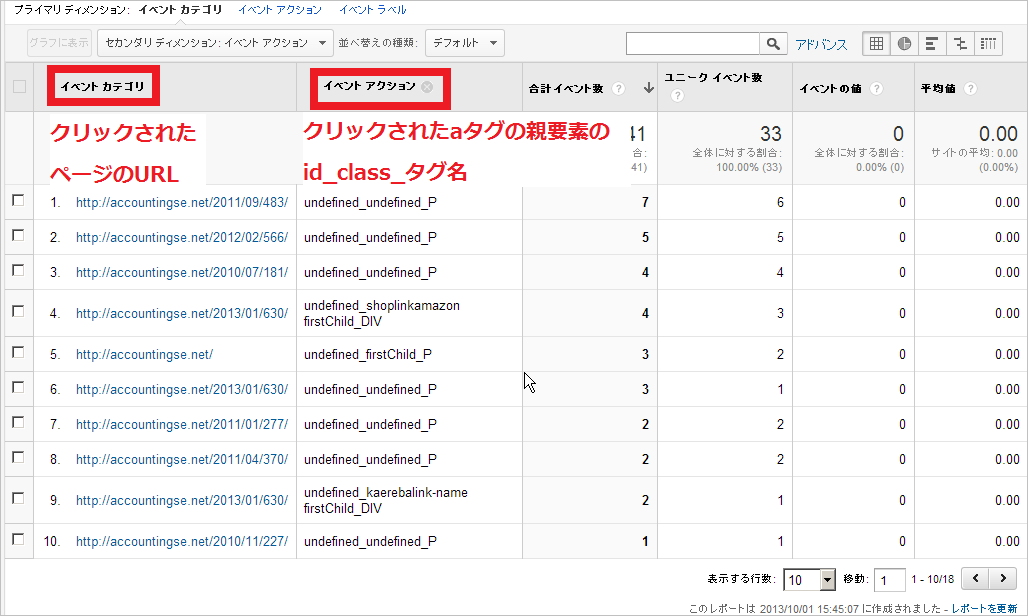This screenshot has height=616, width=1028.
Task: Click the search magnifier icon
Action: [773, 44]
